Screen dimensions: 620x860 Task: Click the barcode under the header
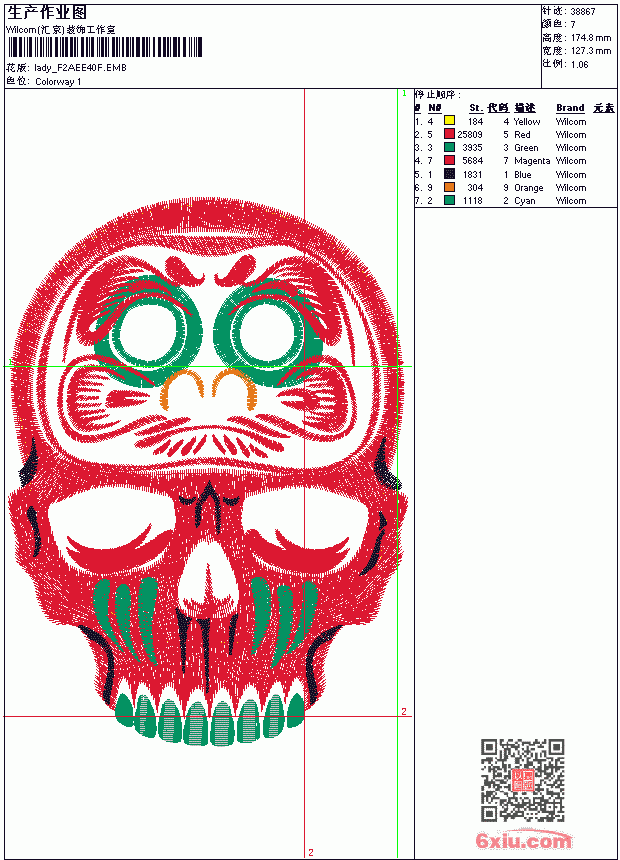[104, 47]
